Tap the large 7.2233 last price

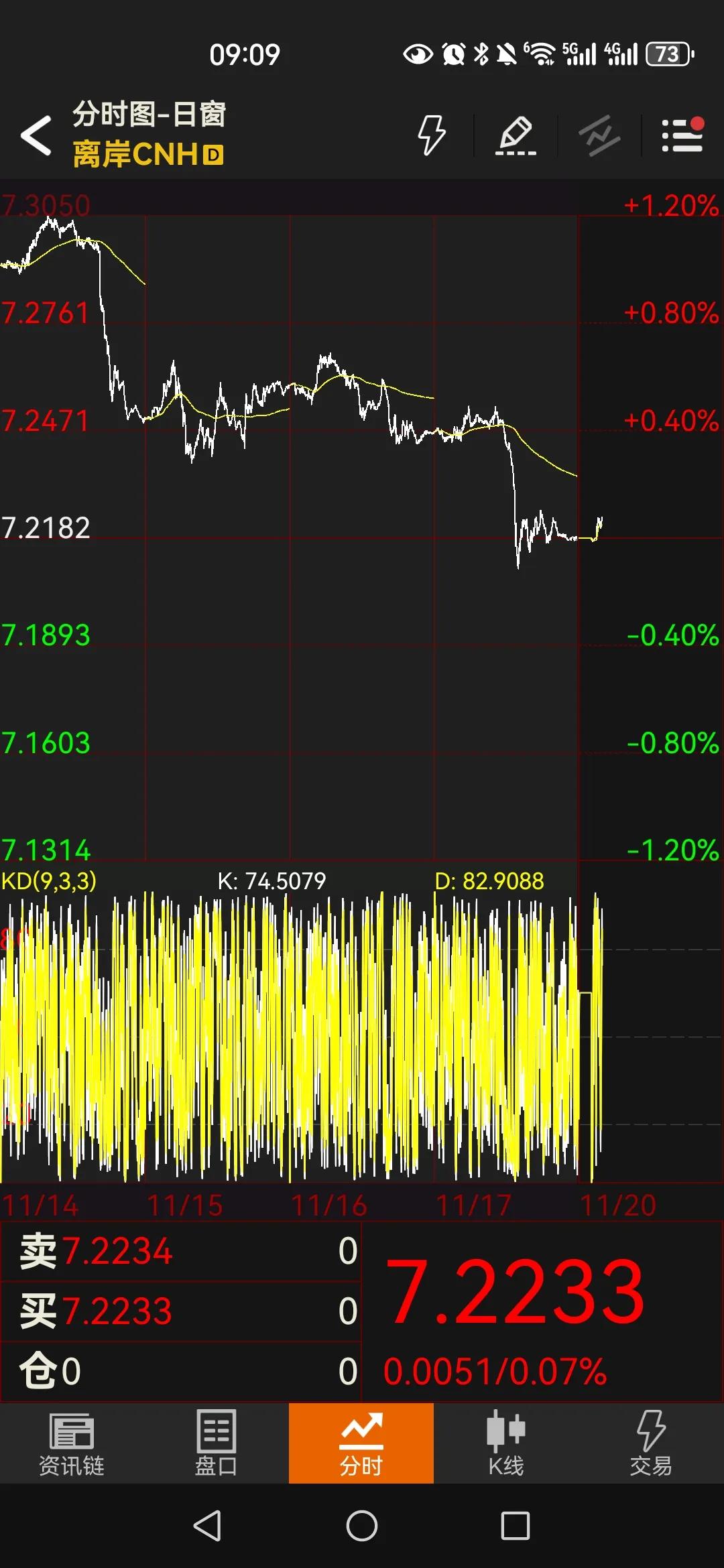(x=515, y=1291)
